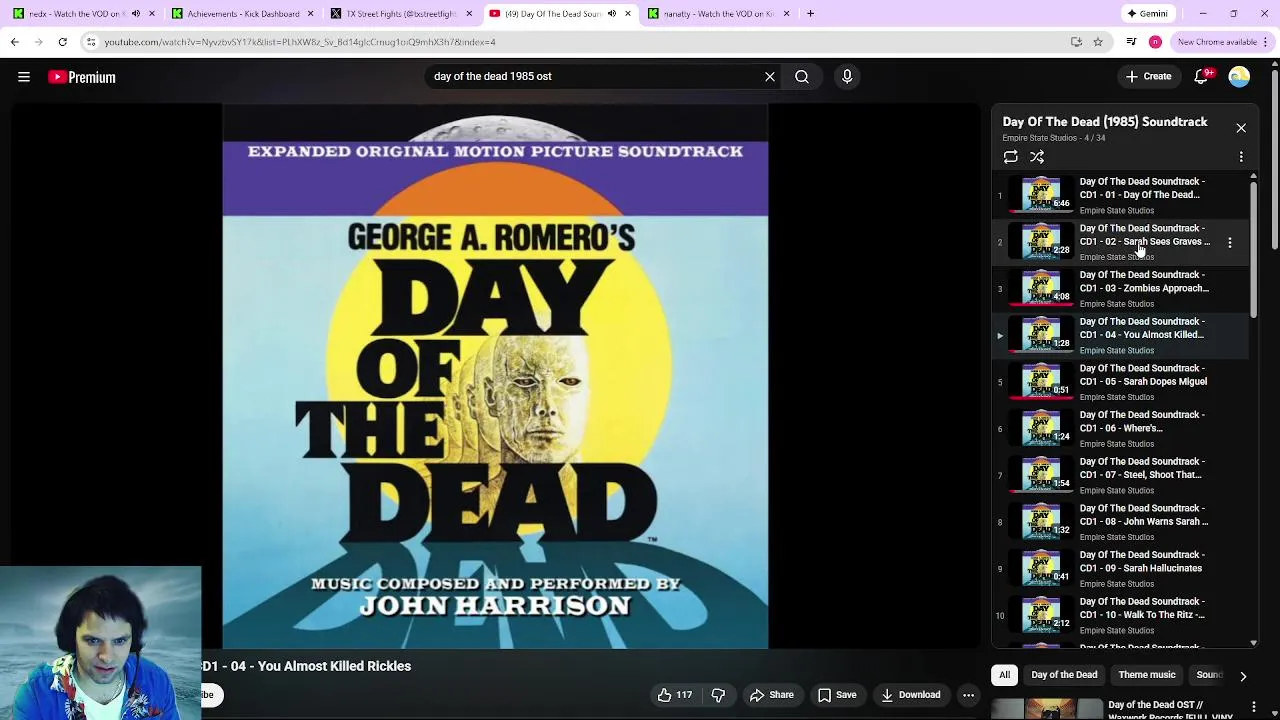Viewport: 1280px width, 720px height.
Task: Click the Gemini button
Action: coord(1147,14)
